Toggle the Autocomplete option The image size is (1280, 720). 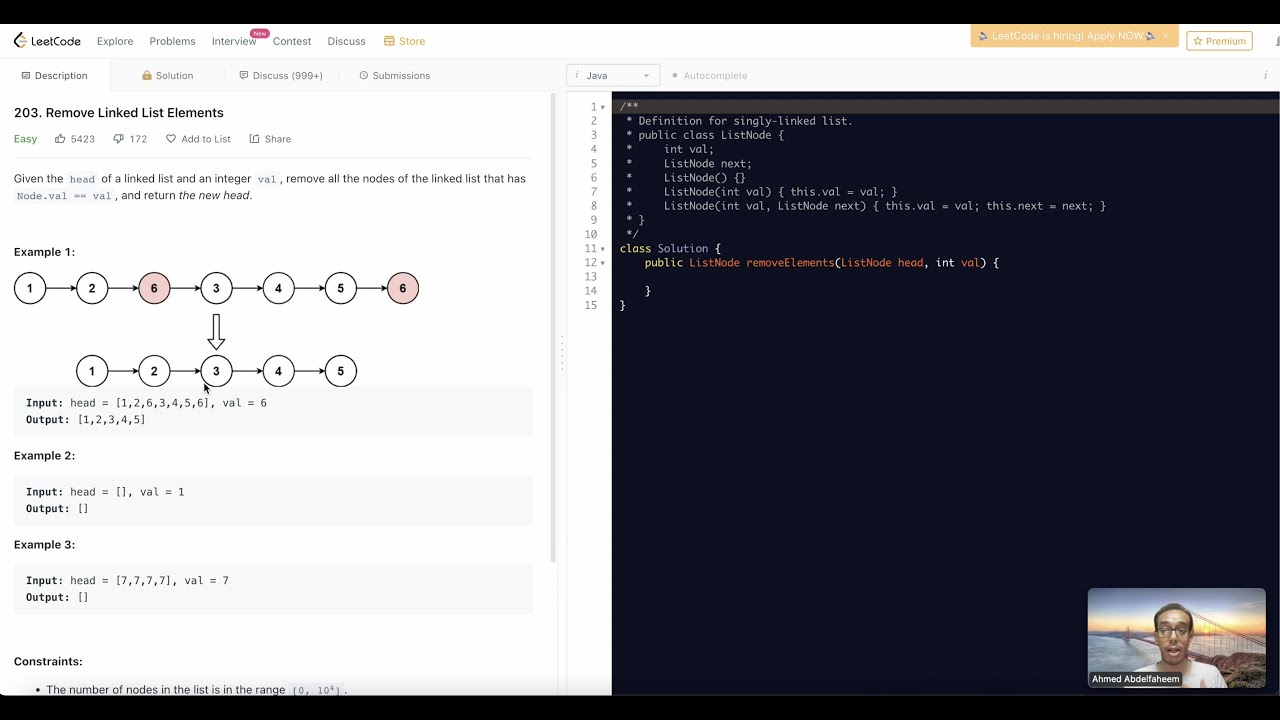[x=709, y=76]
